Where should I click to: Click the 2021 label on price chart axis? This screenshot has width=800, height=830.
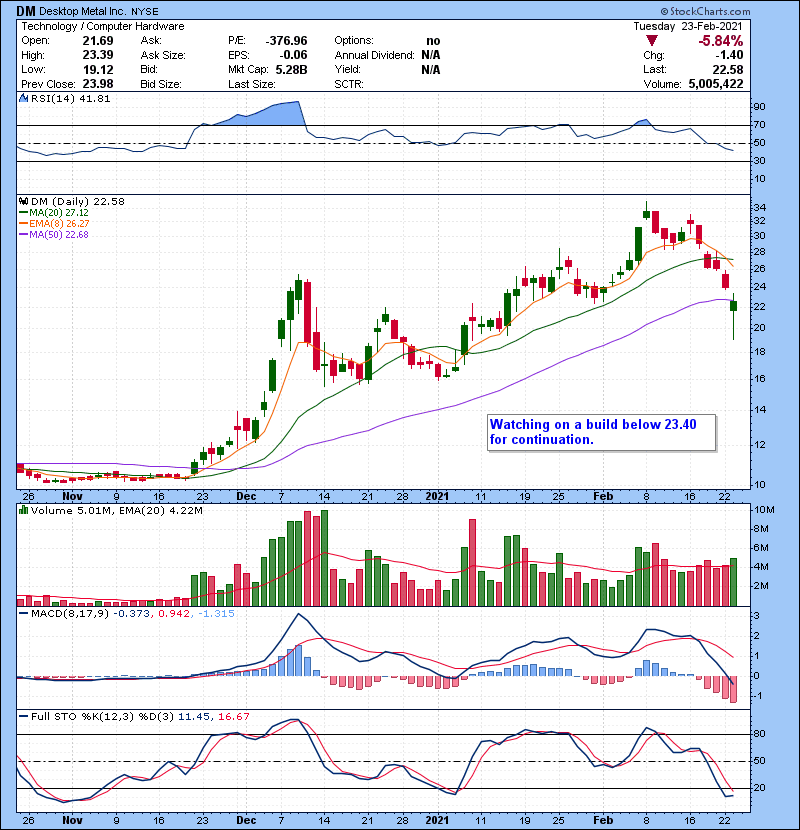(x=437, y=496)
